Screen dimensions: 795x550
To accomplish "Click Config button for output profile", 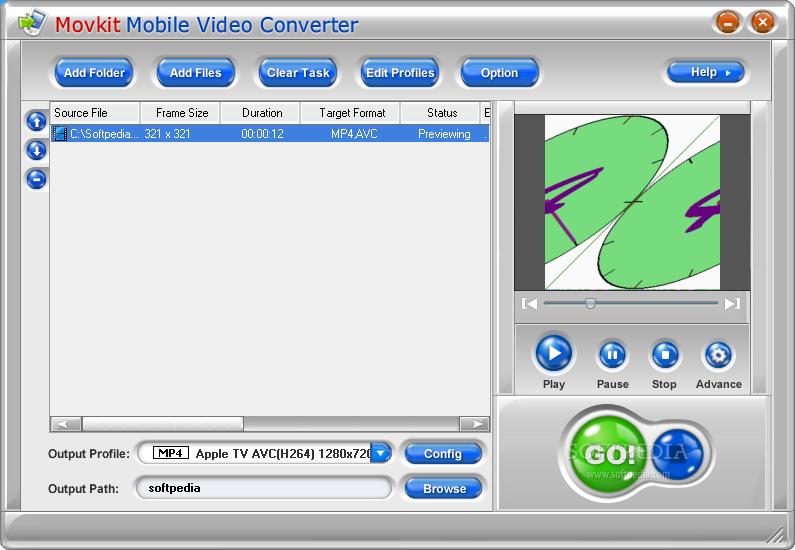I will (443, 454).
